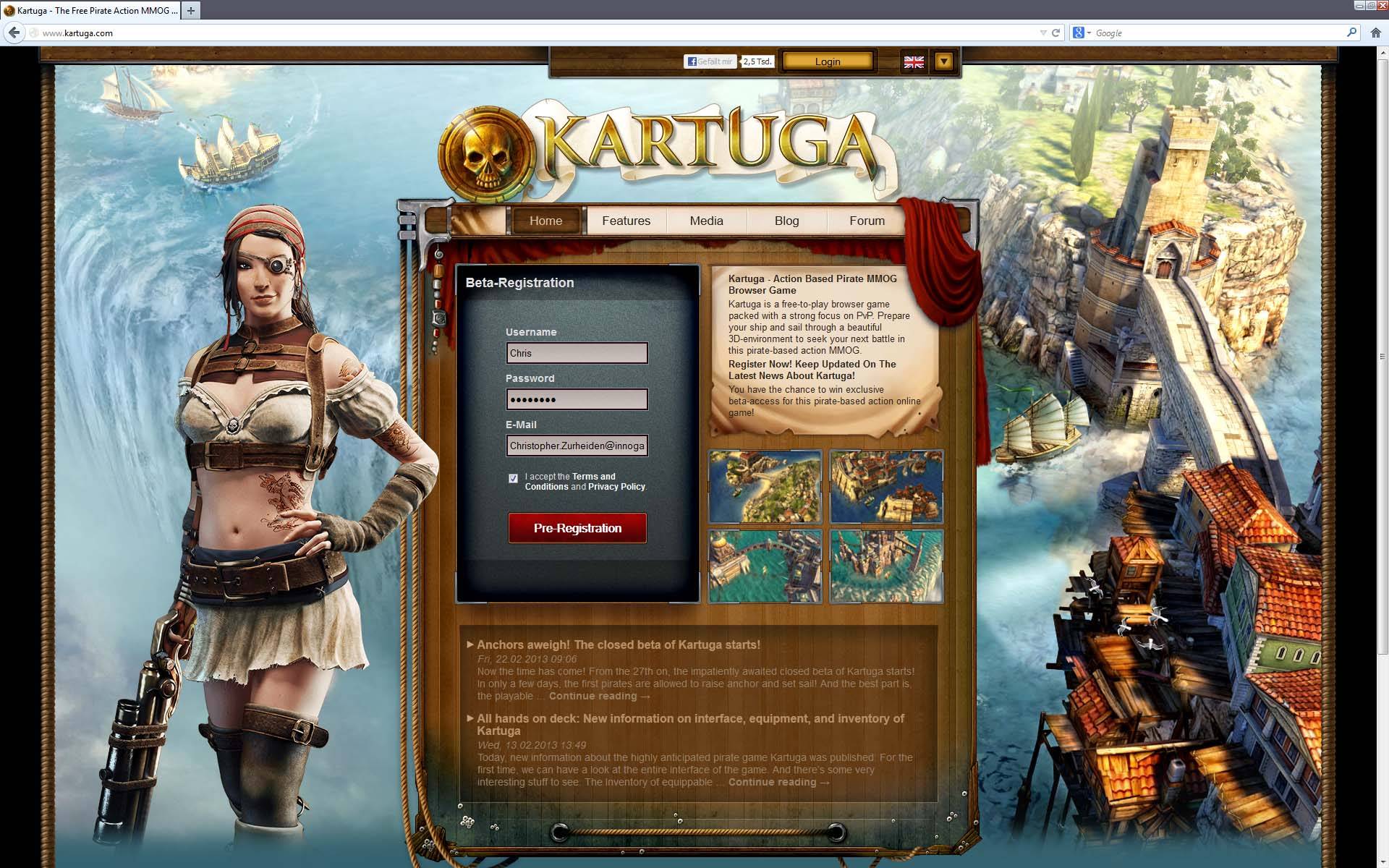This screenshot has height=868, width=1389.
Task: Open the Forum tab
Action: 867,221
